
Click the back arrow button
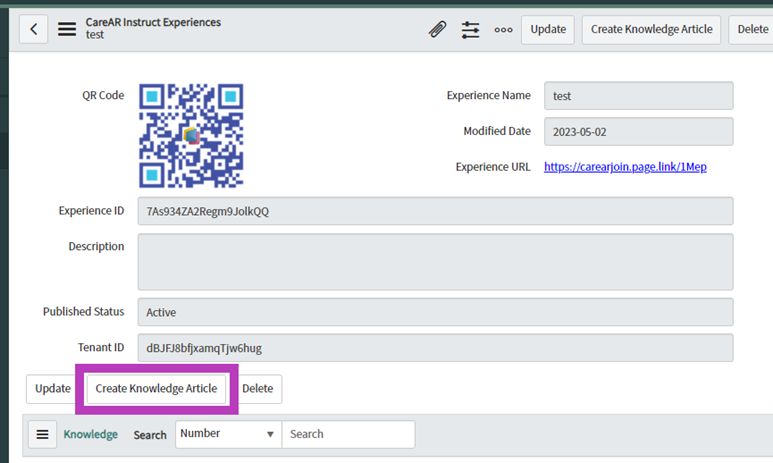click(x=34, y=29)
